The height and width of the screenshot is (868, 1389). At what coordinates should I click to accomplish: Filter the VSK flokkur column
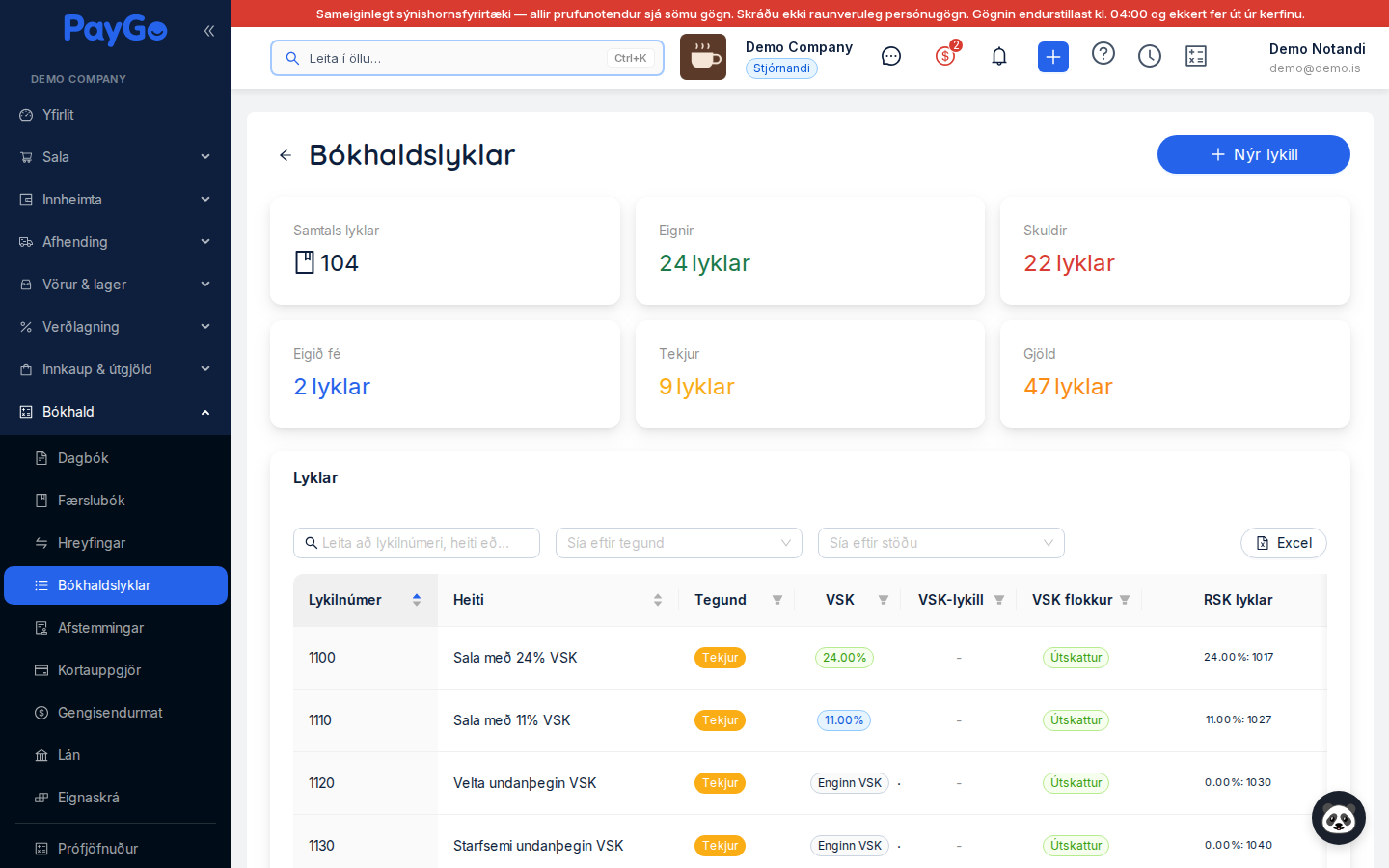(x=1125, y=600)
